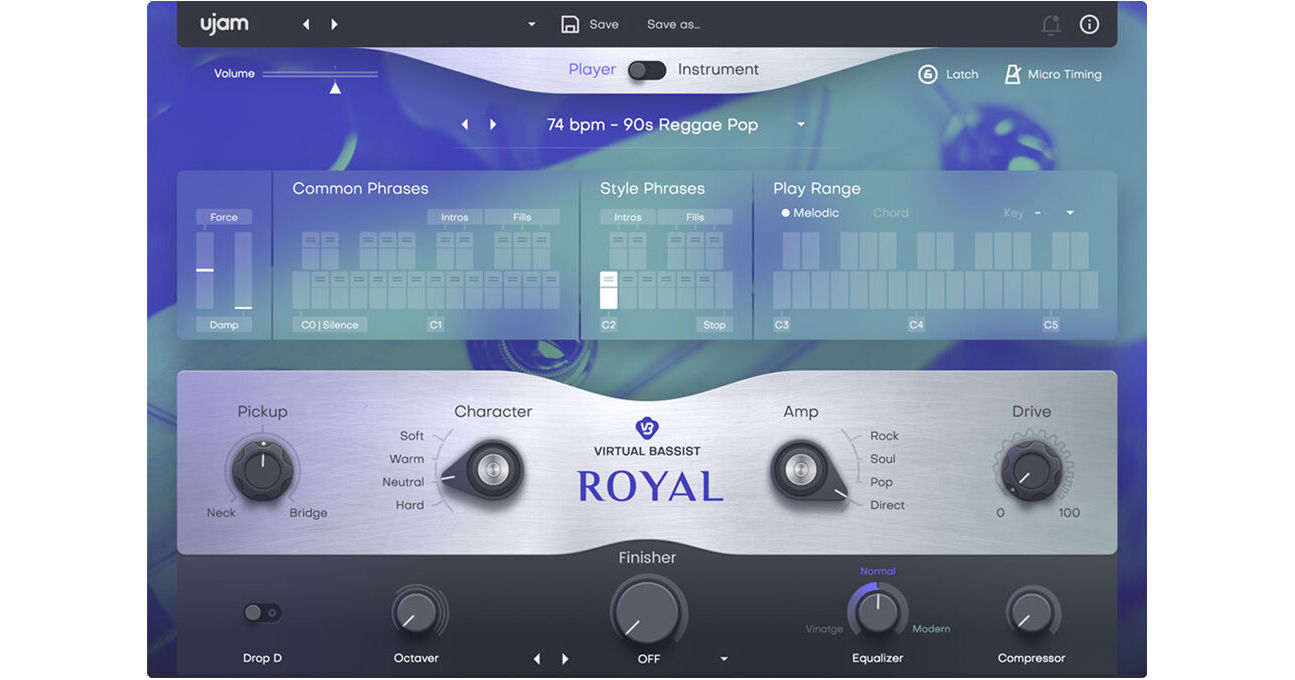Select Intros under Style Phrases

click(x=627, y=216)
